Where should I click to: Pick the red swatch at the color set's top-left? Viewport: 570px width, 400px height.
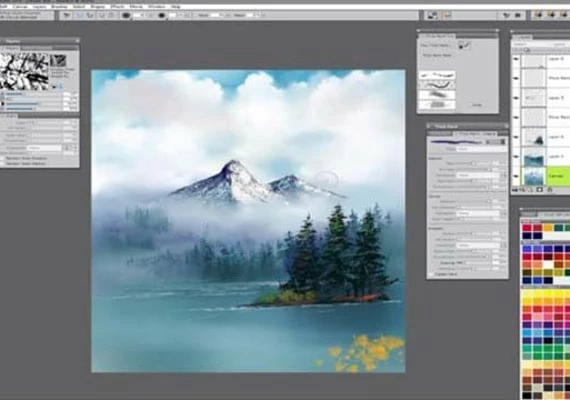527,228
